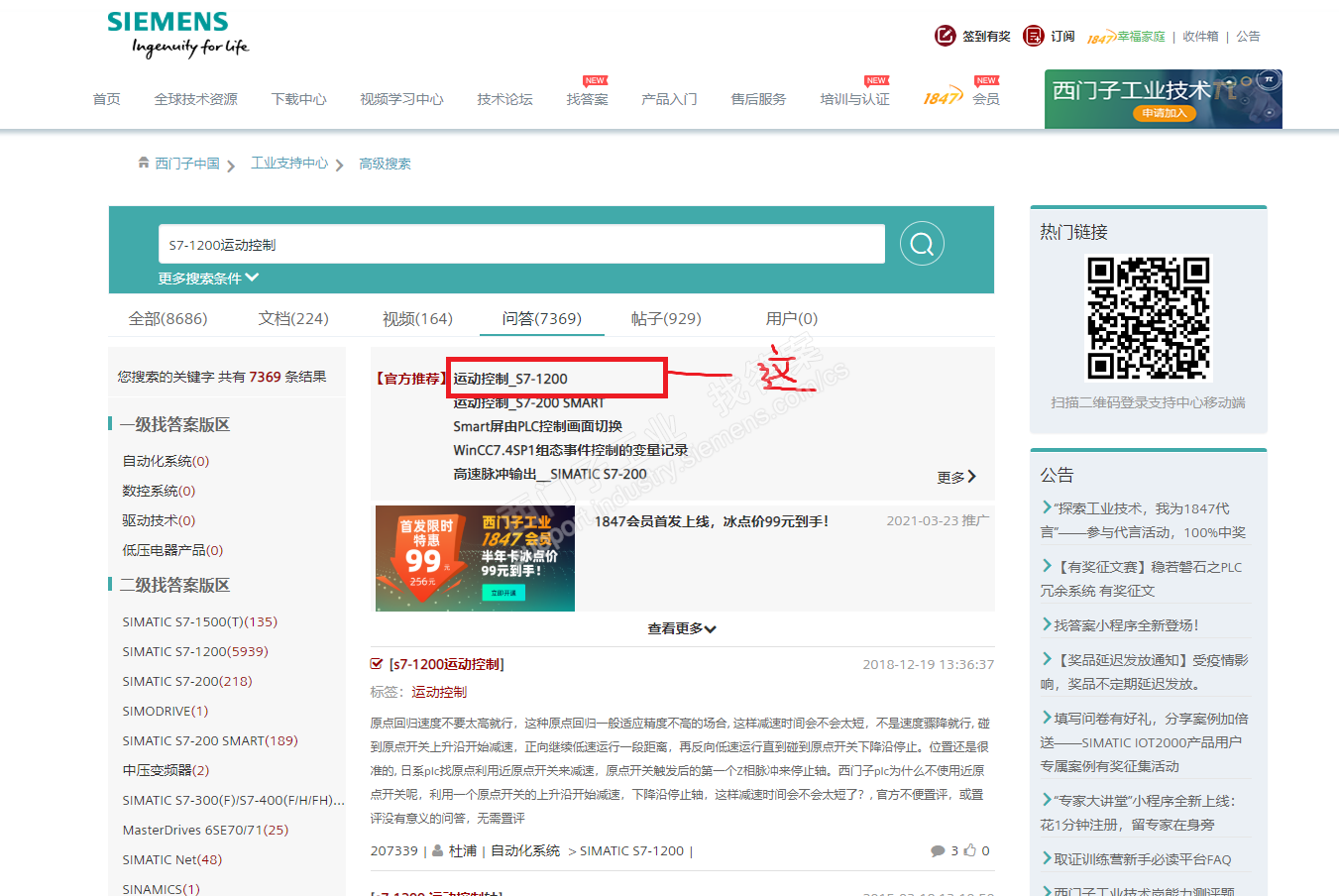Screen dimensions: 1339x896
Task: Click the 1847 幸福家庭 logo link
Action: coord(1126,37)
